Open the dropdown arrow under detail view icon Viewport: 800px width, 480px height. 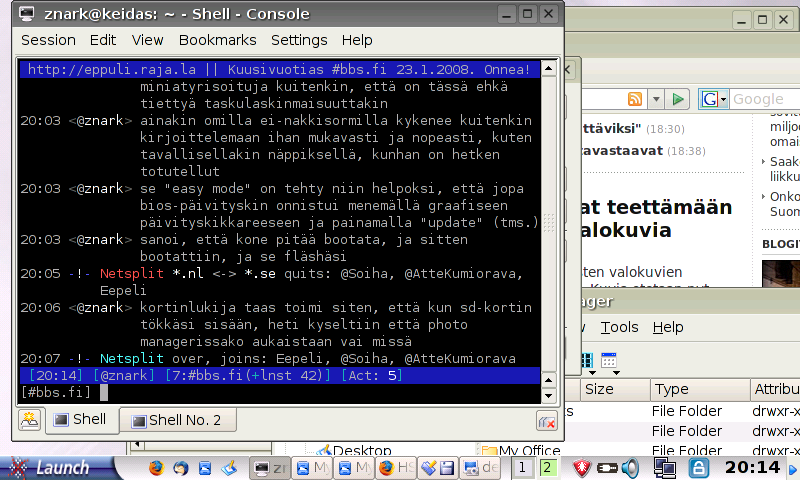point(616,373)
